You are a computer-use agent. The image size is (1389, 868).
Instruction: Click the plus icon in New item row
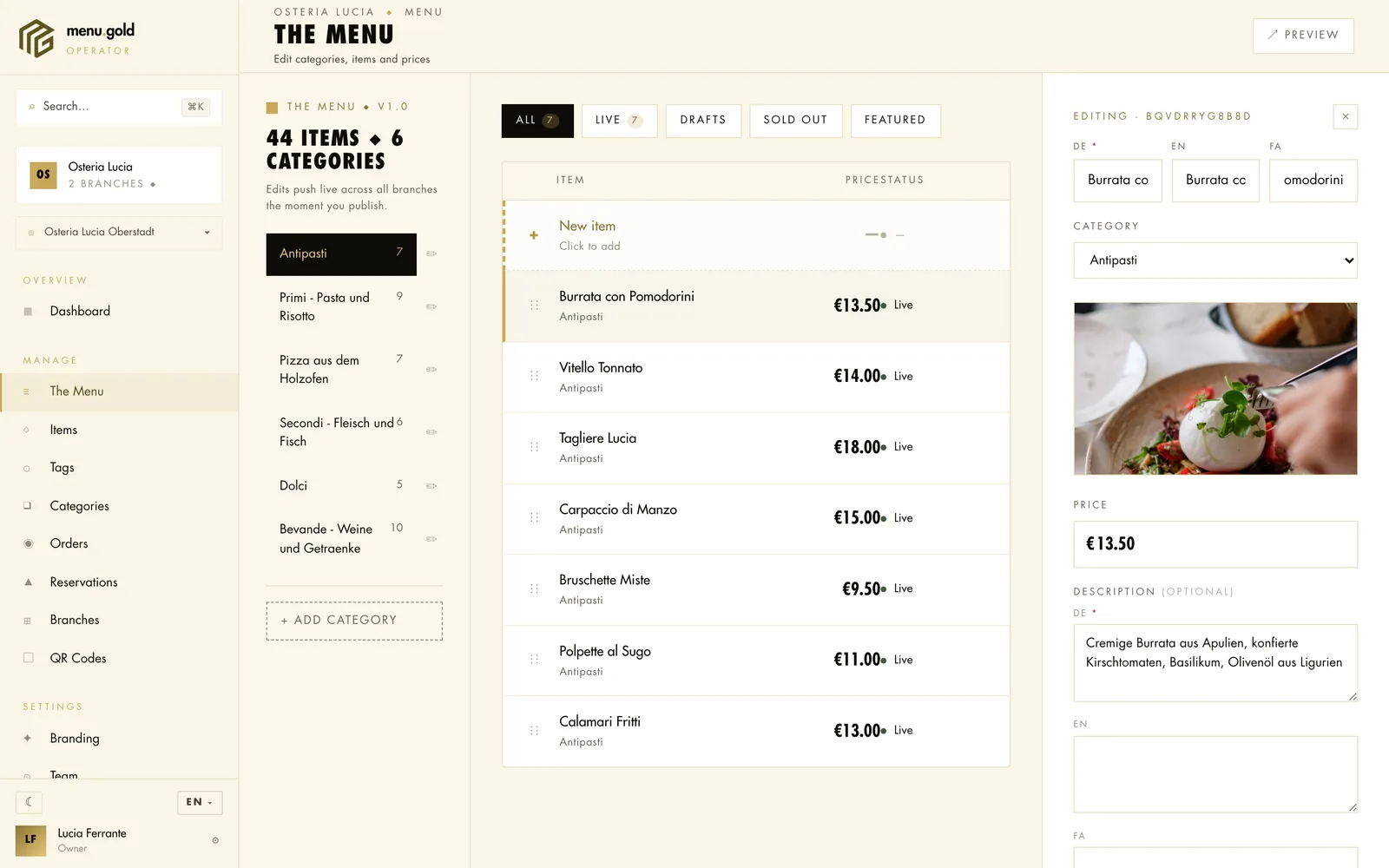tap(534, 235)
